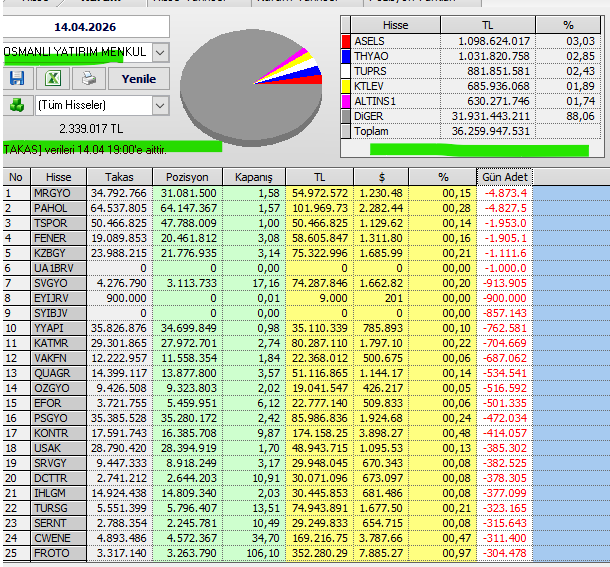Sort by the Gün Adet column header

505,177
